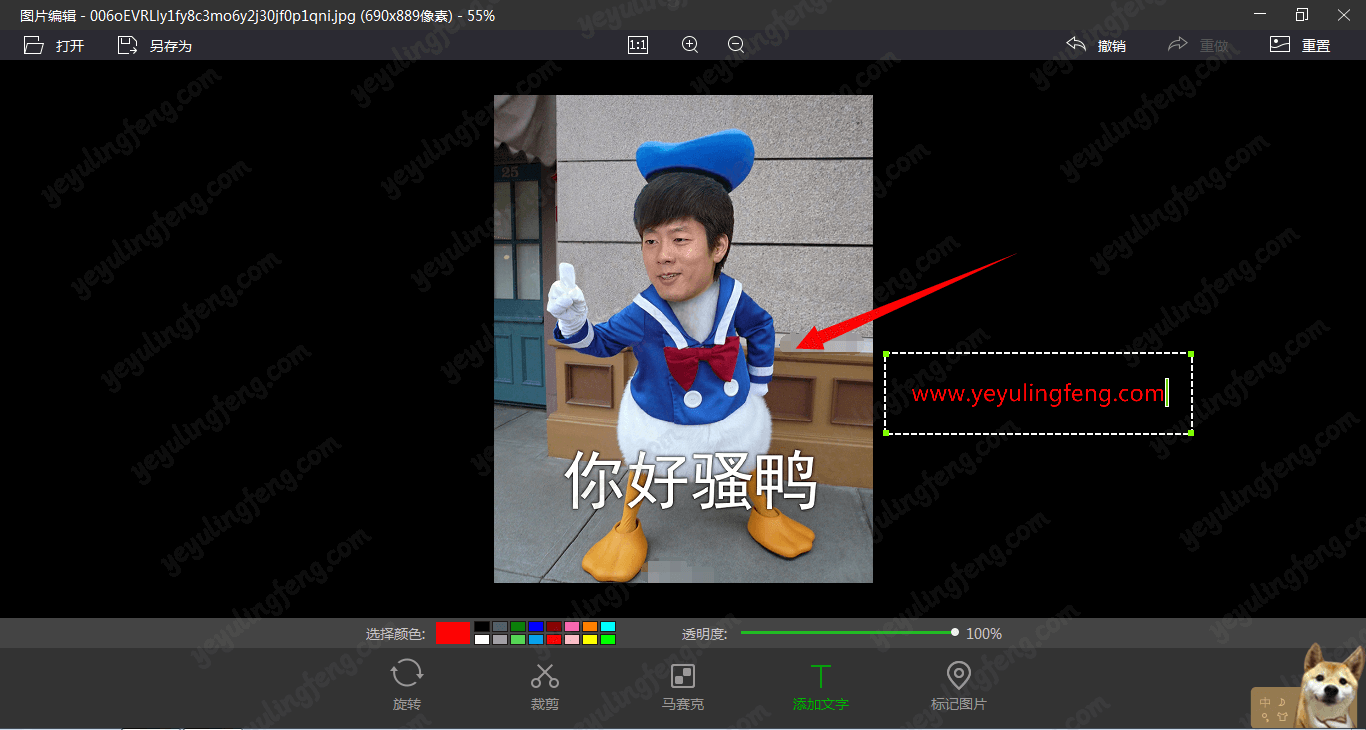This screenshot has height=730, width=1366.
Task: Pick the black color swatch
Action: click(482, 626)
